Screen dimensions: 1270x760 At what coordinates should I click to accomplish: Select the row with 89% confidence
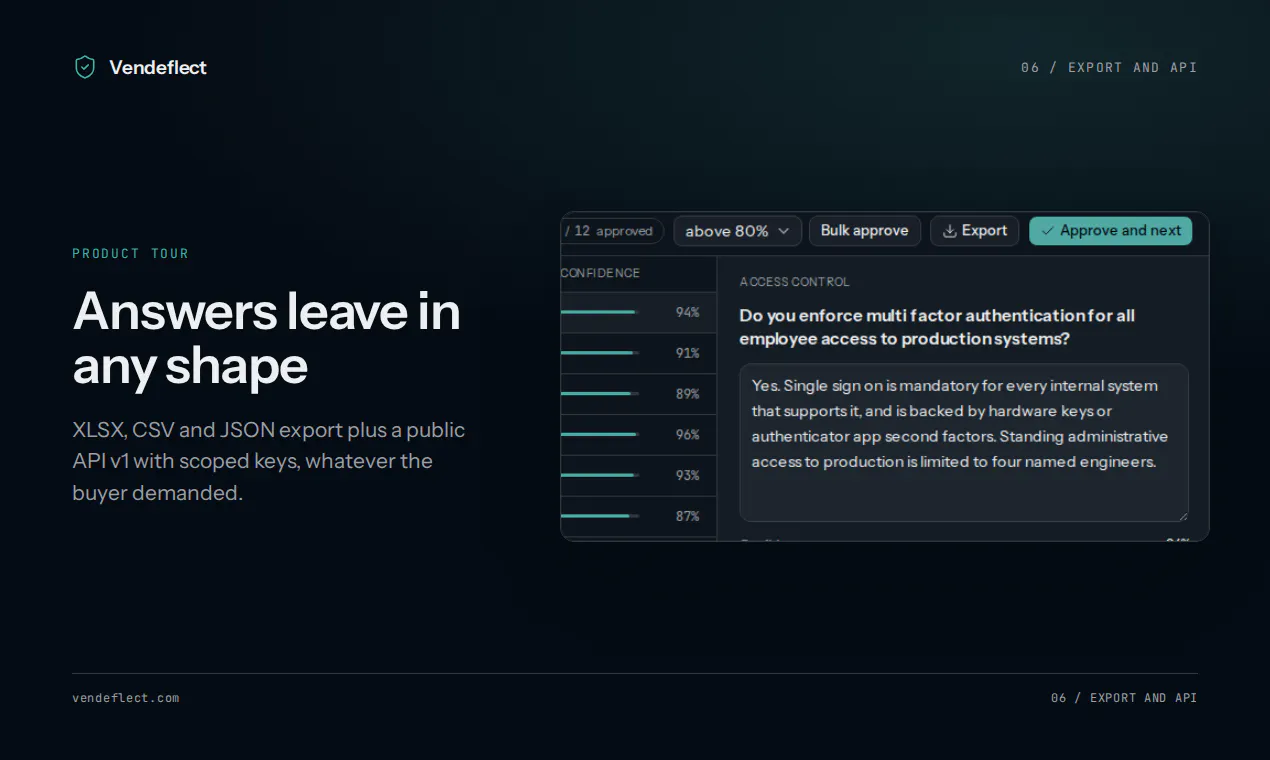point(638,395)
